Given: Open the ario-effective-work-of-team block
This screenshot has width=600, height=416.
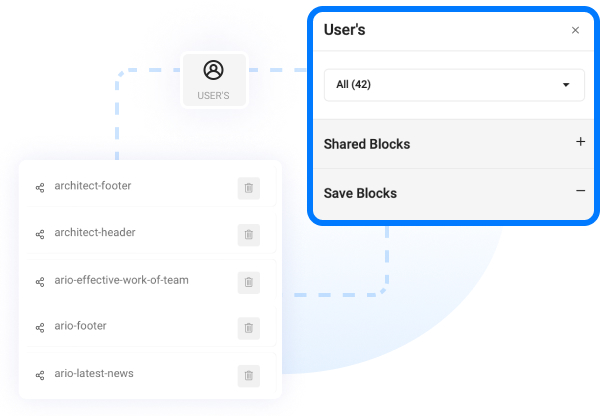Looking at the screenshot, I should [x=121, y=280].
